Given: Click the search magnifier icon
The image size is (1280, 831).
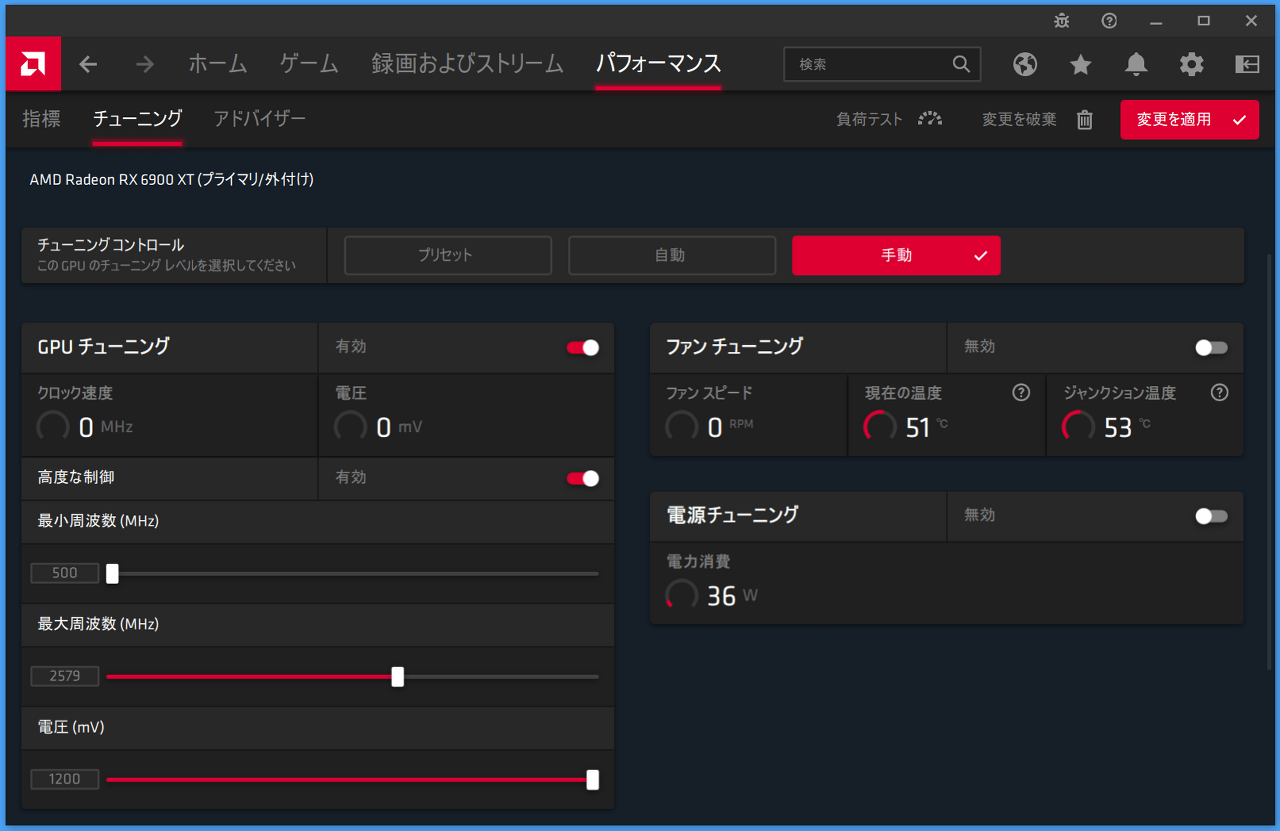Looking at the screenshot, I should click(961, 64).
